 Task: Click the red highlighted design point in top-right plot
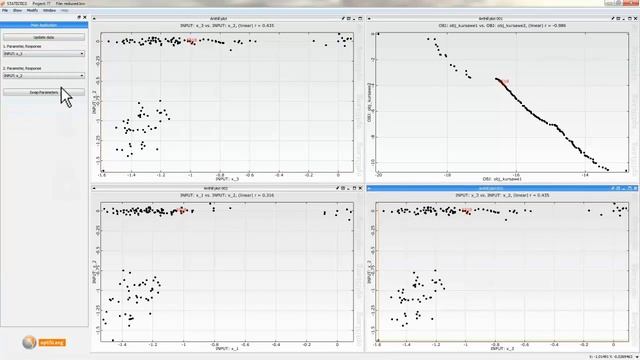504,82
